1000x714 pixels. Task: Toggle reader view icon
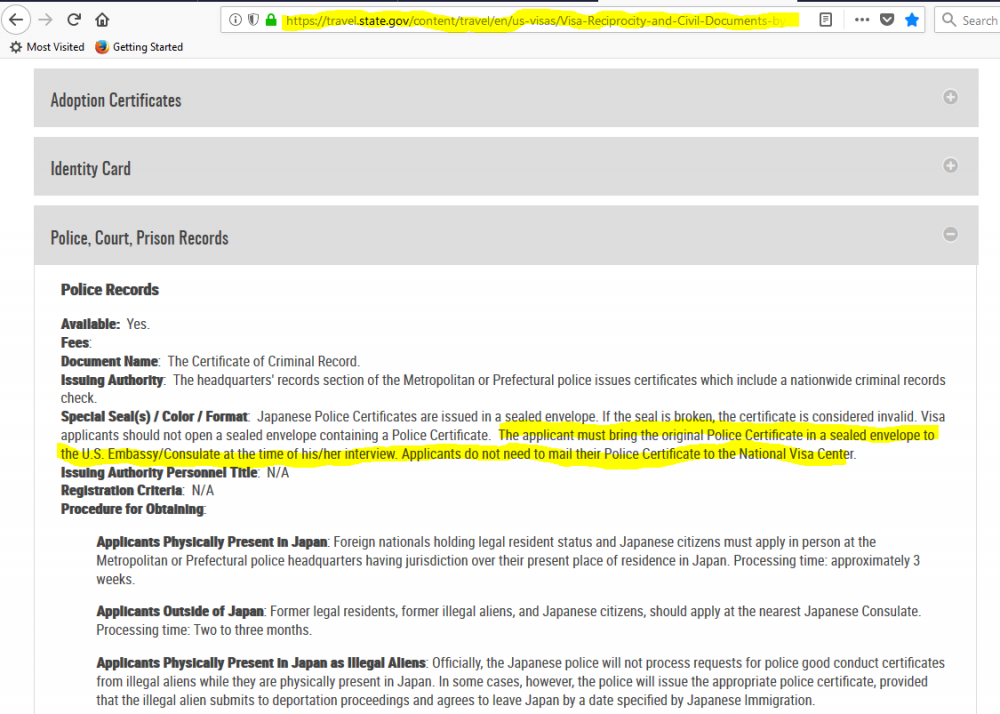(x=825, y=20)
